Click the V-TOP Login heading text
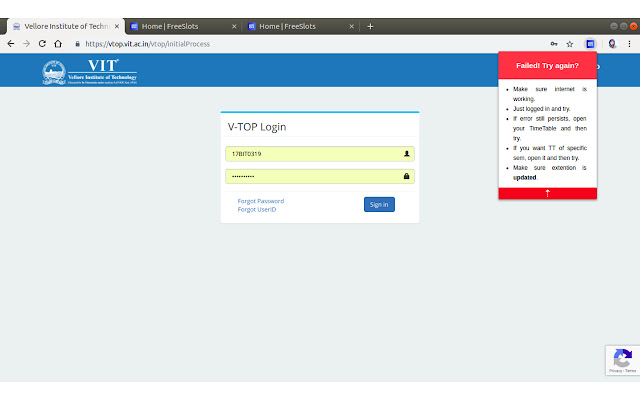This screenshot has width=640, height=400. click(257, 127)
